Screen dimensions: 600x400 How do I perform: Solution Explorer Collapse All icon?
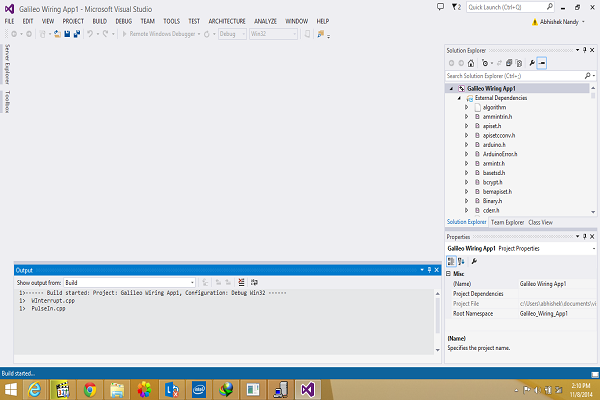pyautogui.click(x=509, y=63)
